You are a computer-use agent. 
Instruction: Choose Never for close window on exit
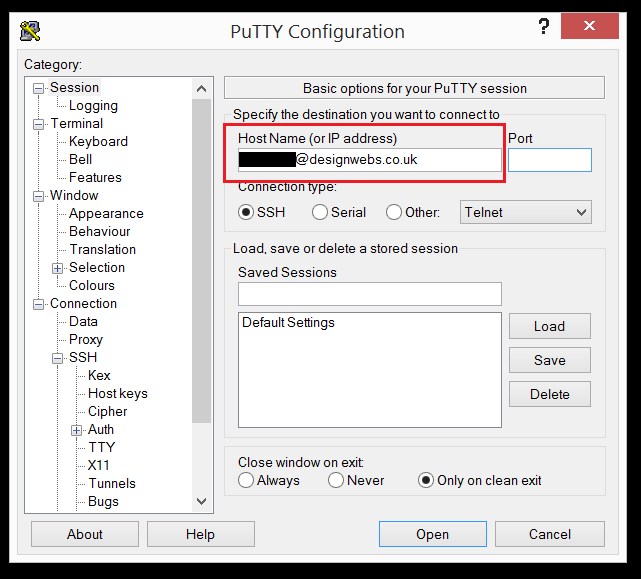tap(336, 480)
